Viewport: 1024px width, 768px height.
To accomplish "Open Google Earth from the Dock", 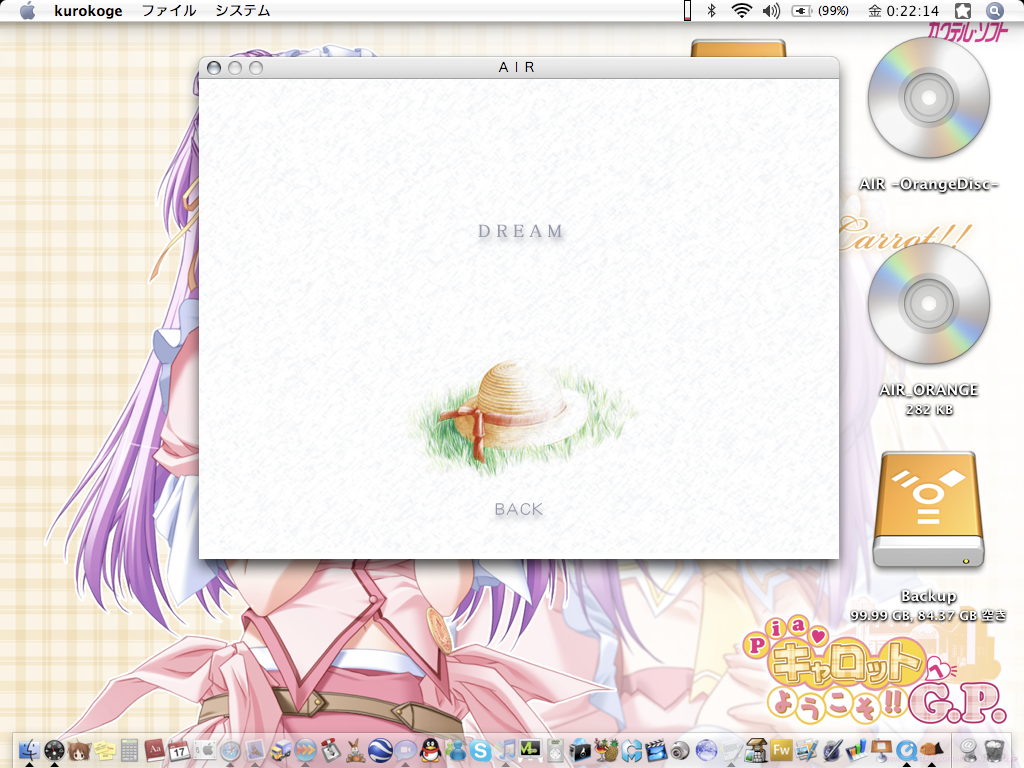I will point(380,750).
